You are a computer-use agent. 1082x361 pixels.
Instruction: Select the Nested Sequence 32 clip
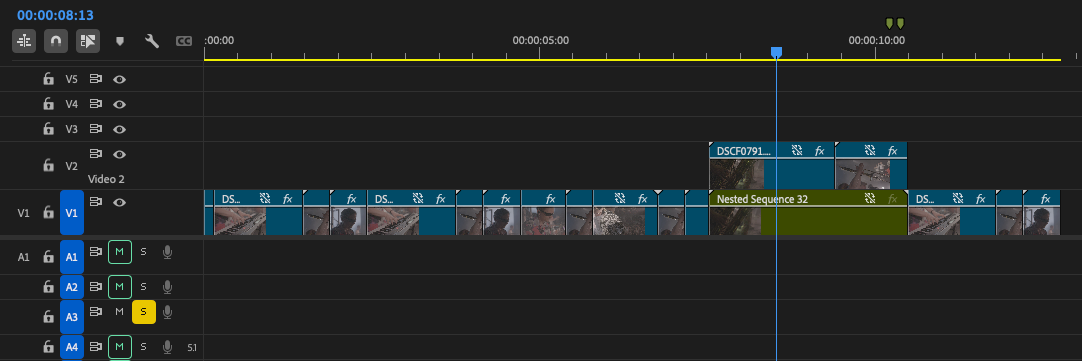(x=808, y=213)
